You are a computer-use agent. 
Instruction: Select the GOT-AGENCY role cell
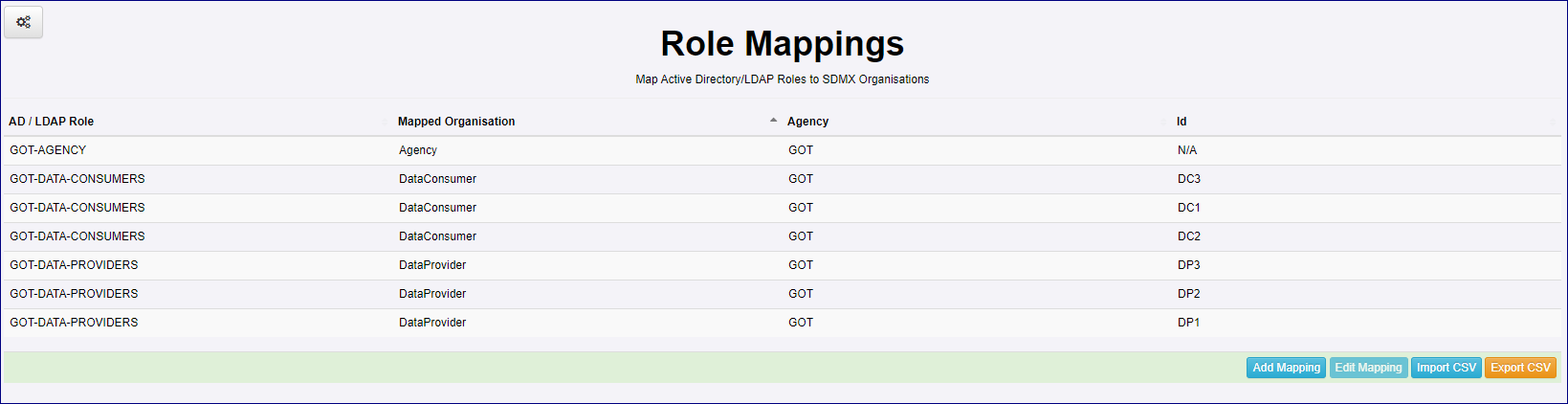48,150
